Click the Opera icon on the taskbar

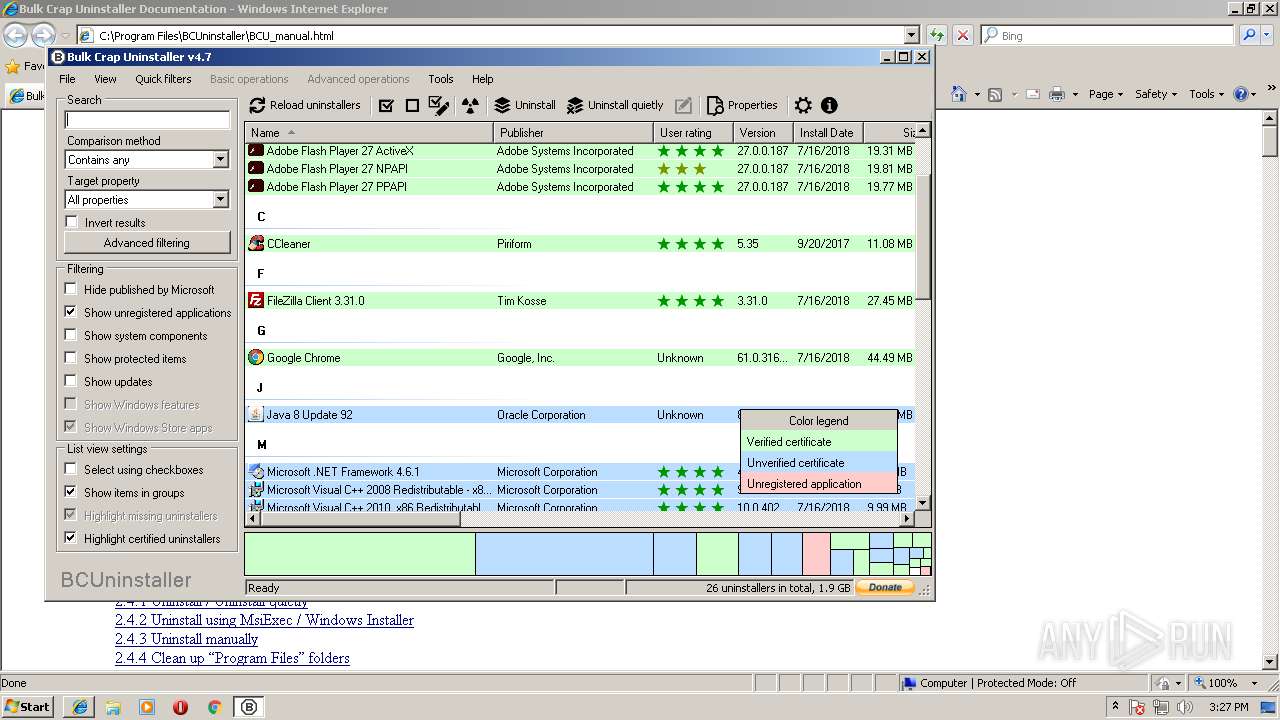click(x=180, y=707)
